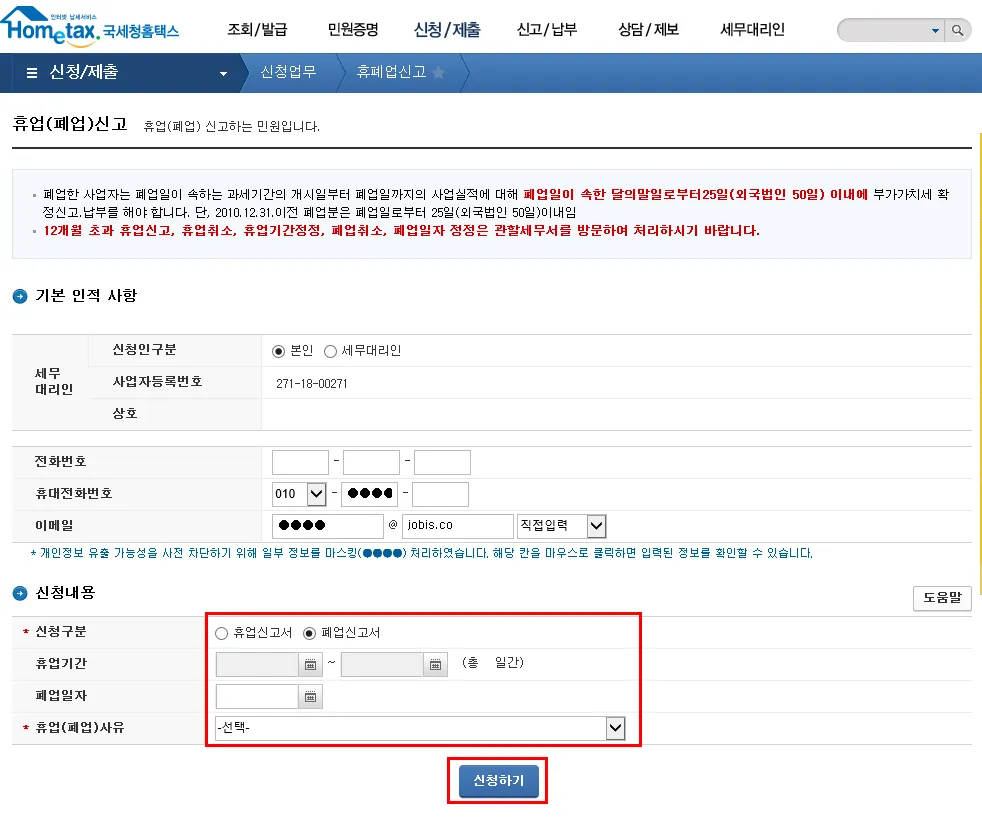Open the calendar picker for 폐업일자

pos(309,696)
